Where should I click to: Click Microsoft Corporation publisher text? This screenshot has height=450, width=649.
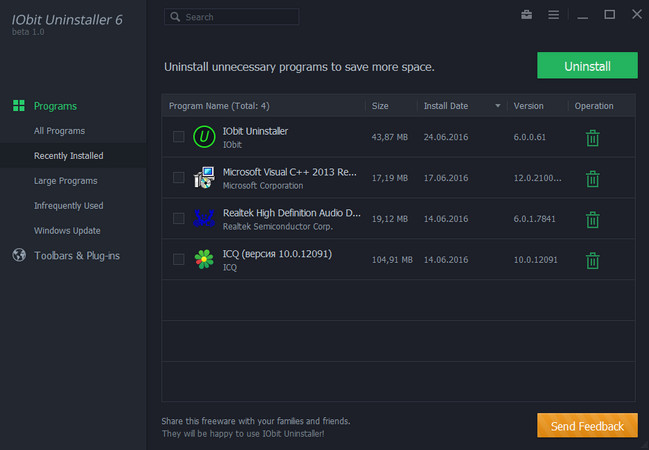[263, 185]
